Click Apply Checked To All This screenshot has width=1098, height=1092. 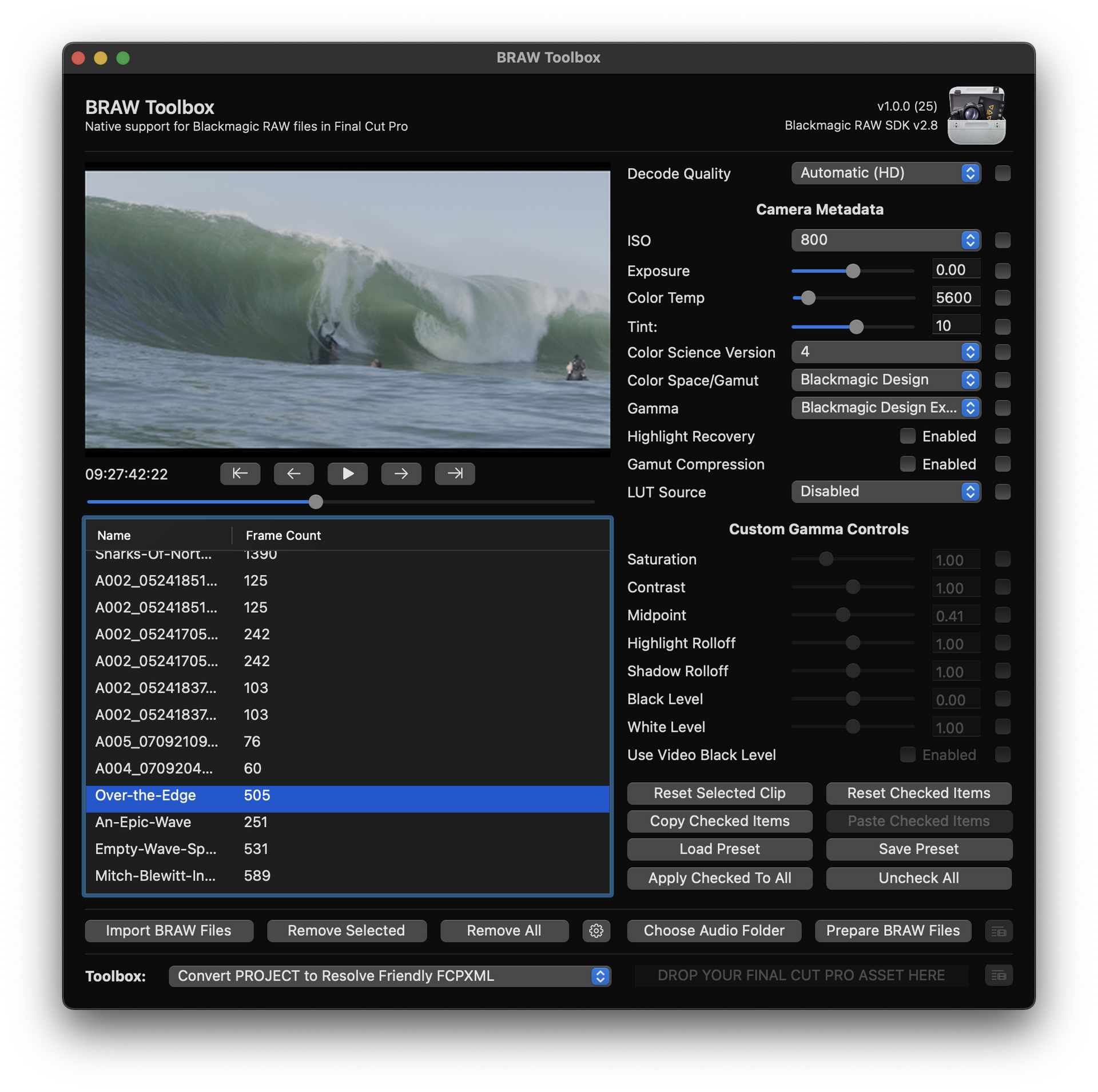coord(719,878)
